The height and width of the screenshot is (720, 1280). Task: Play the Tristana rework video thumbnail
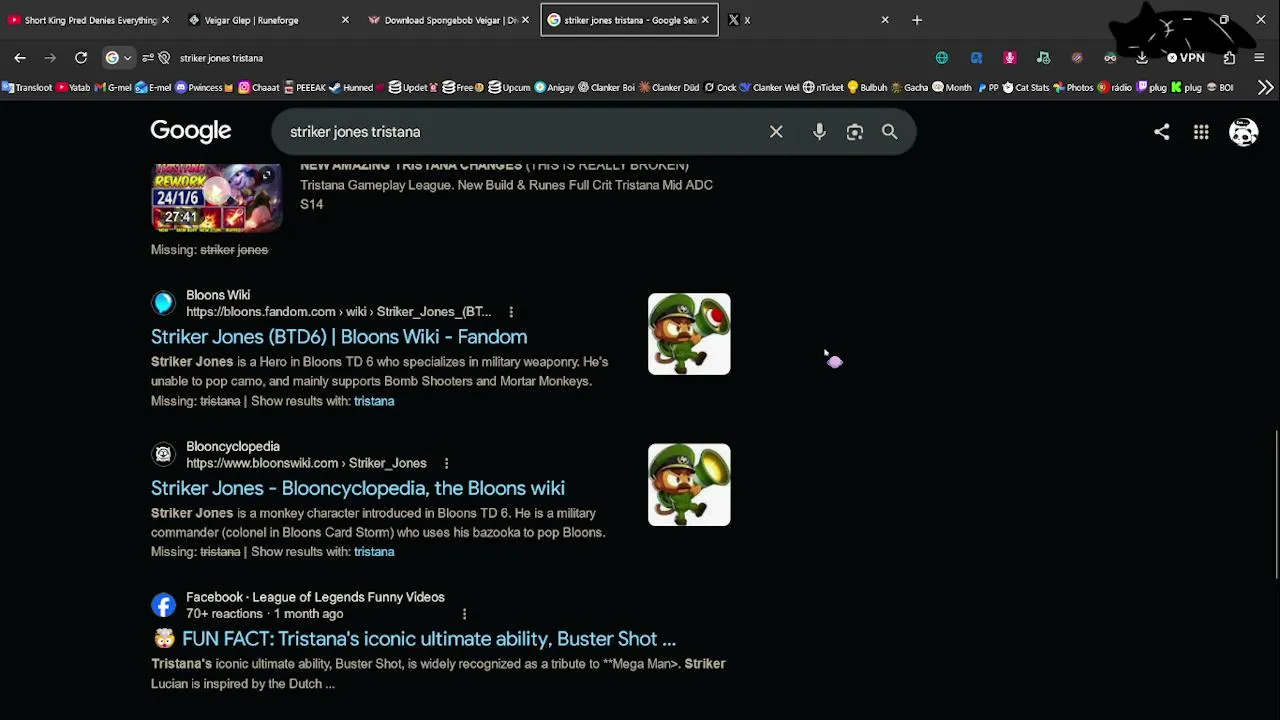[217, 197]
